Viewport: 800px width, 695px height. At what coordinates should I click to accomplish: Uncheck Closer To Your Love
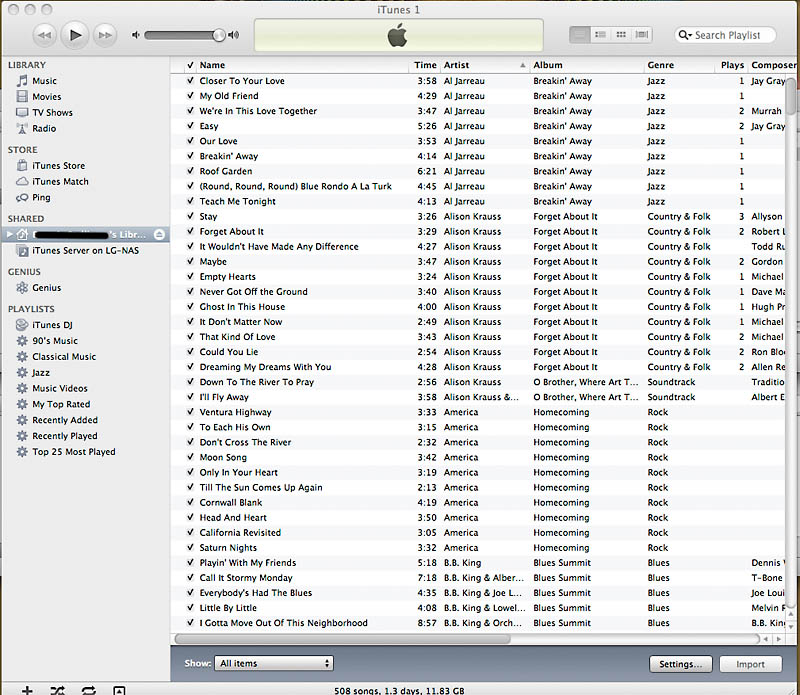190,80
